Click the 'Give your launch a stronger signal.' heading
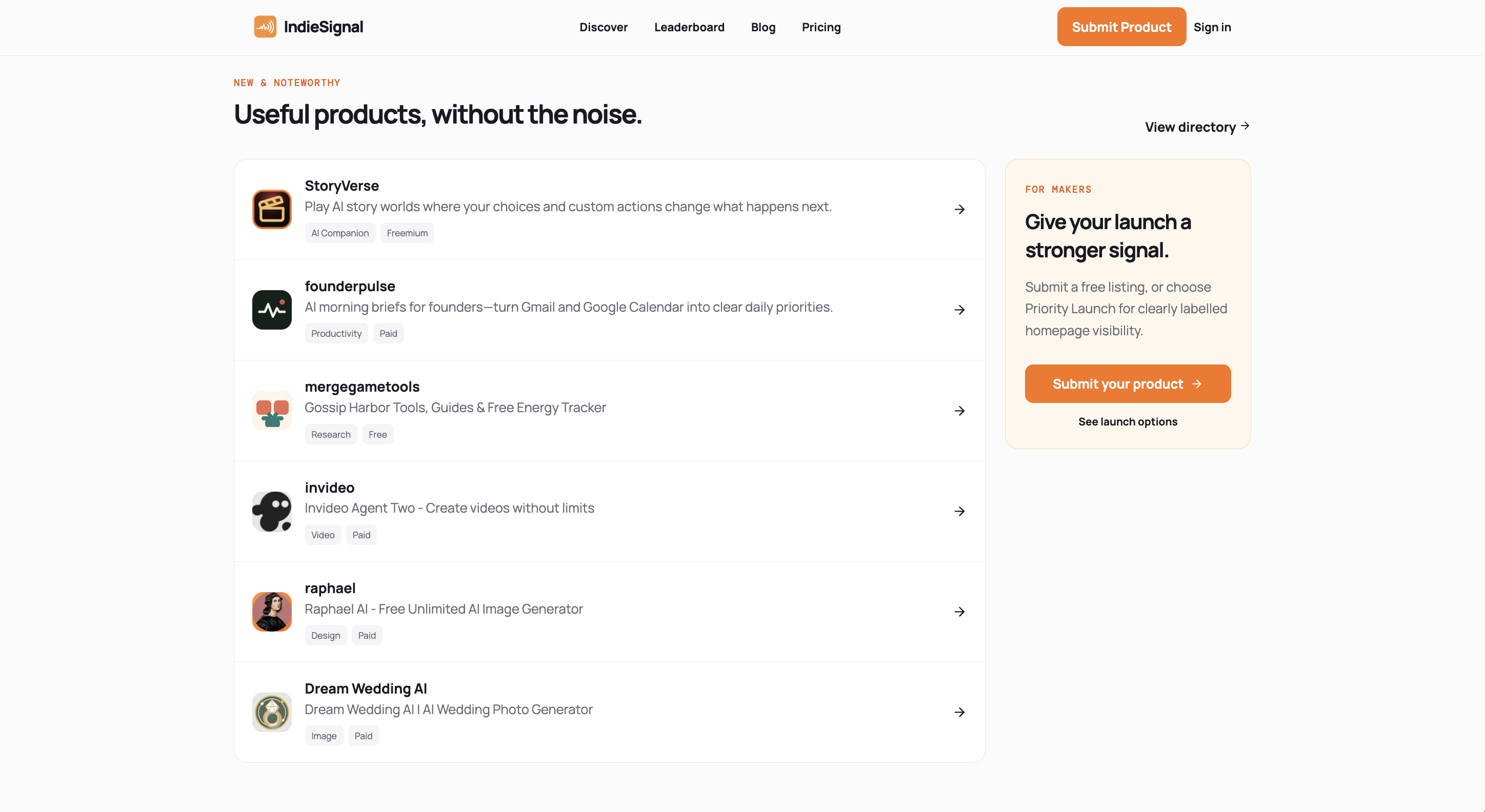The height and width of the screenshot is (812, 1485). 1108,236
